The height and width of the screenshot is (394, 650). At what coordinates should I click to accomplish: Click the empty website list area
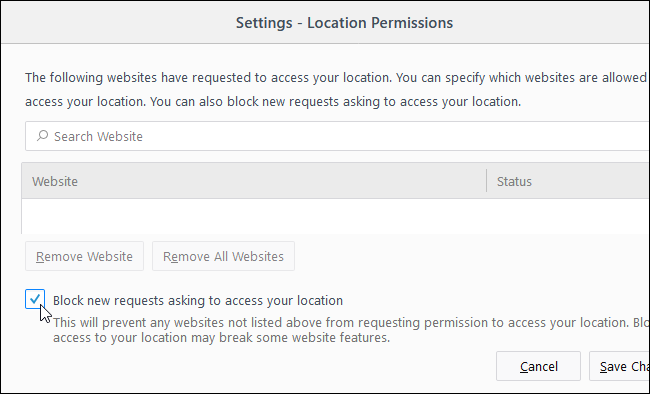click(x=336, y=216)
